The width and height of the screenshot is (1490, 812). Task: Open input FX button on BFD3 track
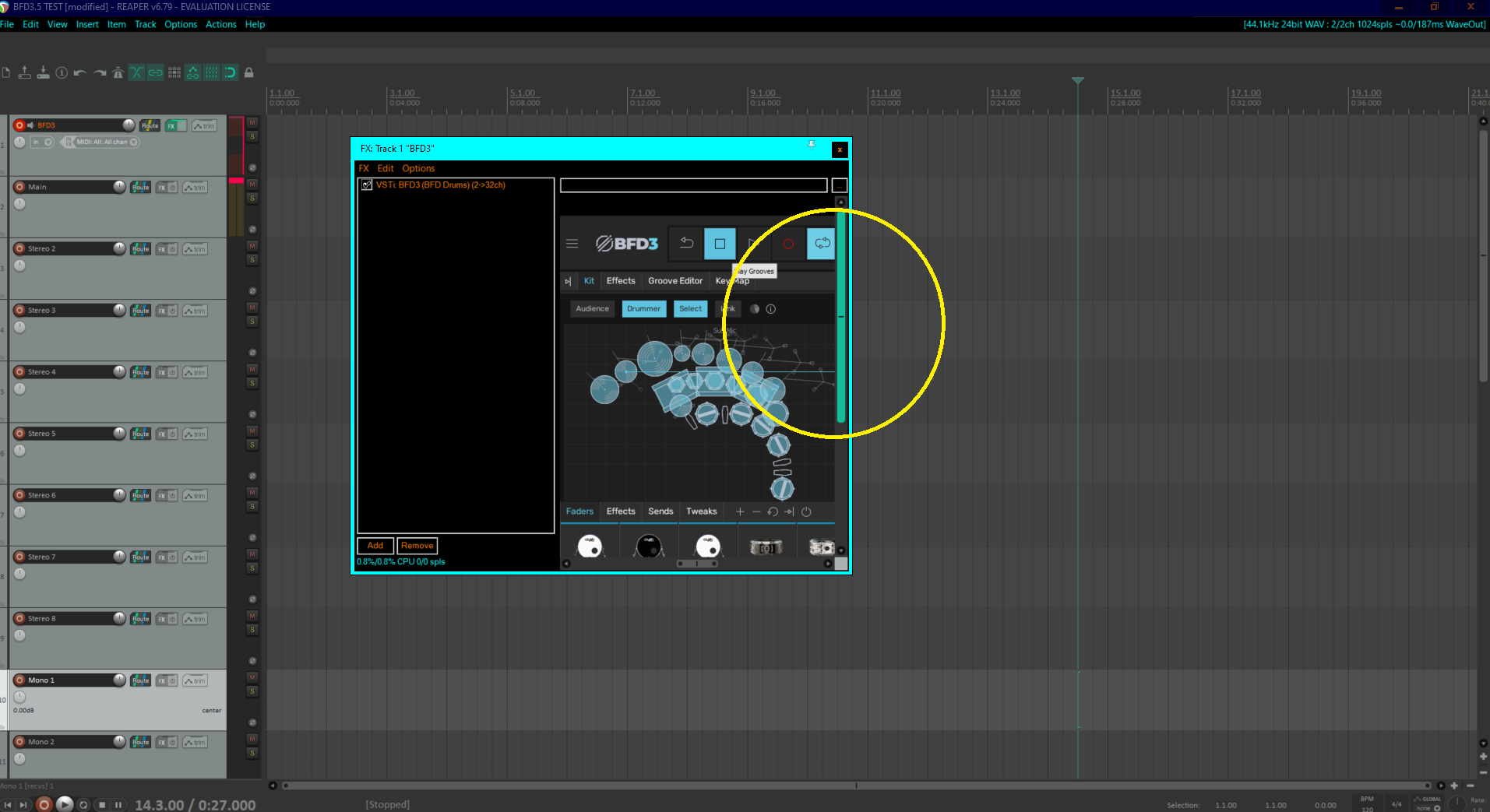68,142
